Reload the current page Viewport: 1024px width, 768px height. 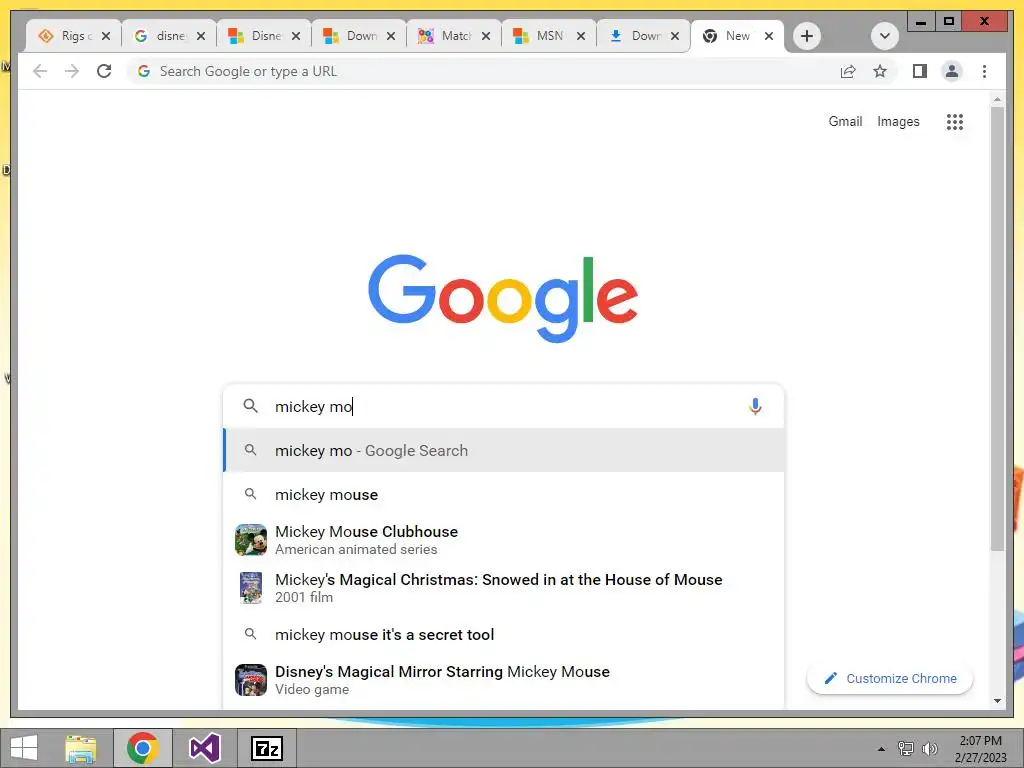[104, 71]
